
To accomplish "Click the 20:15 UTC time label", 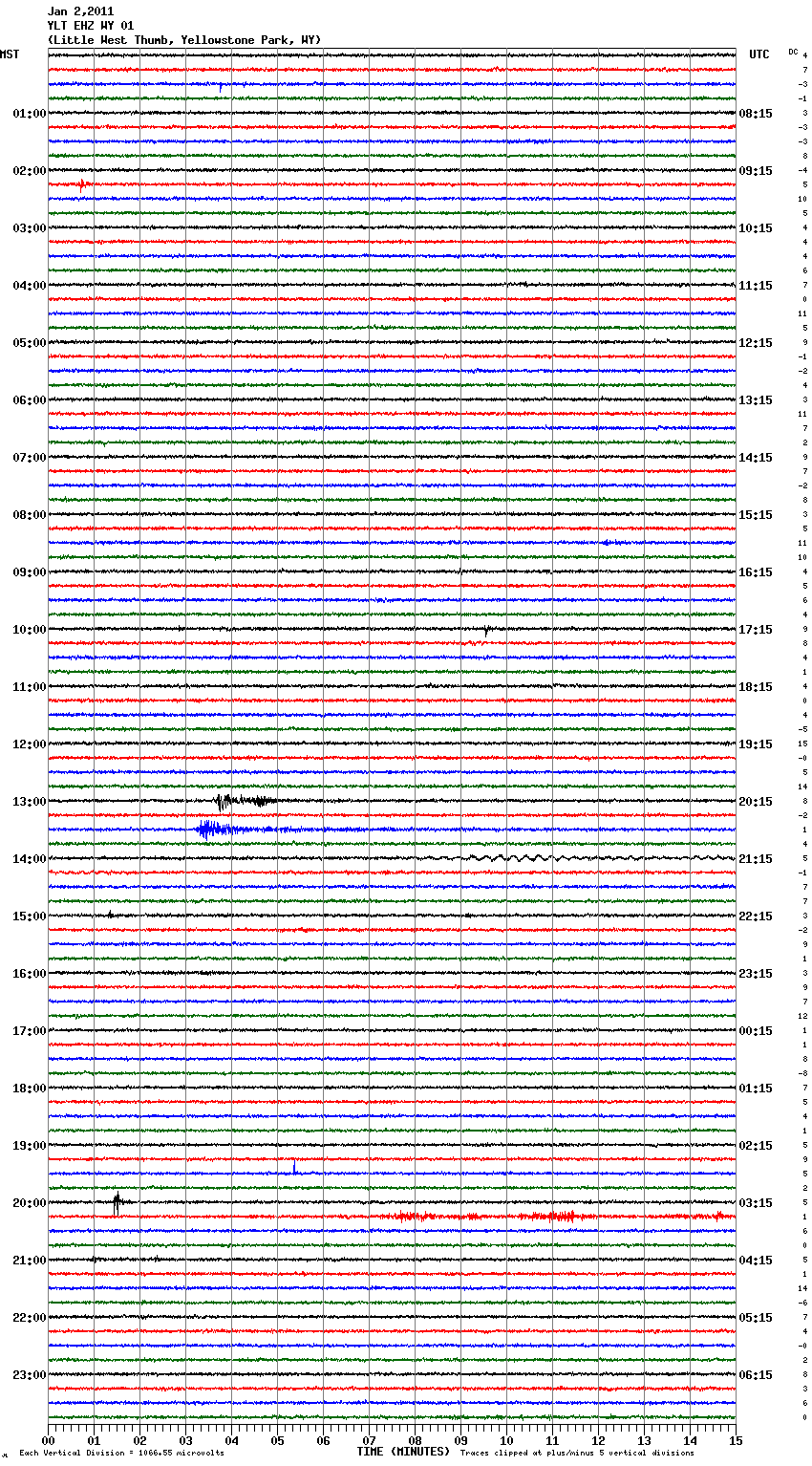I will (x=756, y=802).
